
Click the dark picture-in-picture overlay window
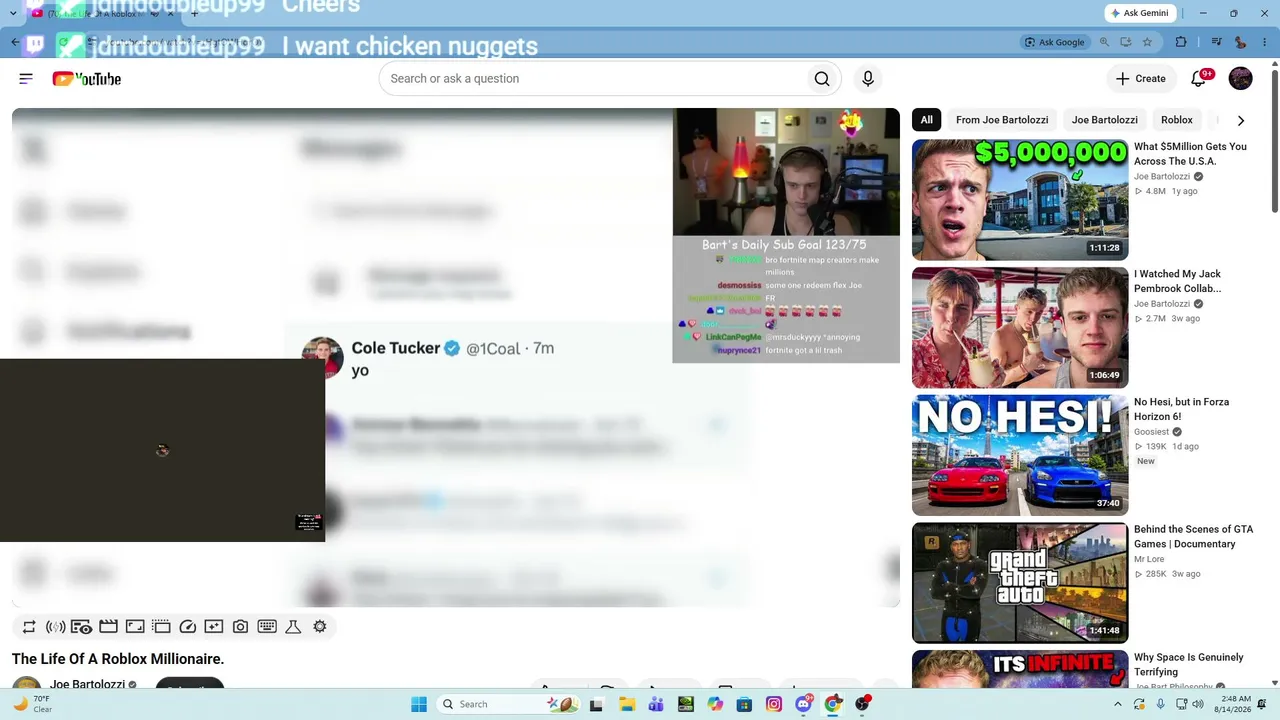click(162, 450)
